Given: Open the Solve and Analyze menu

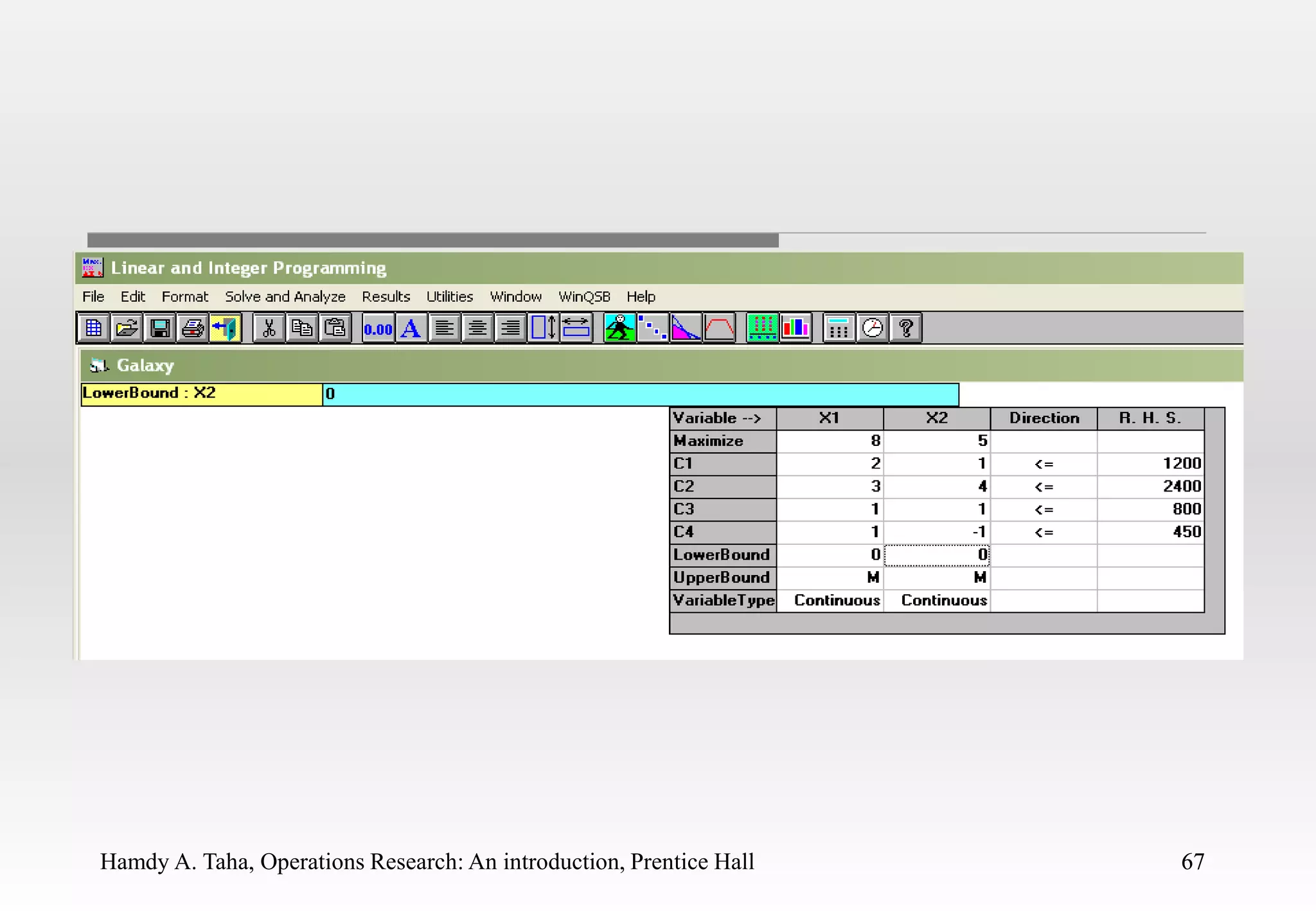Looking at the screenshot, I should pyautogui.click(x=285, y=297).
